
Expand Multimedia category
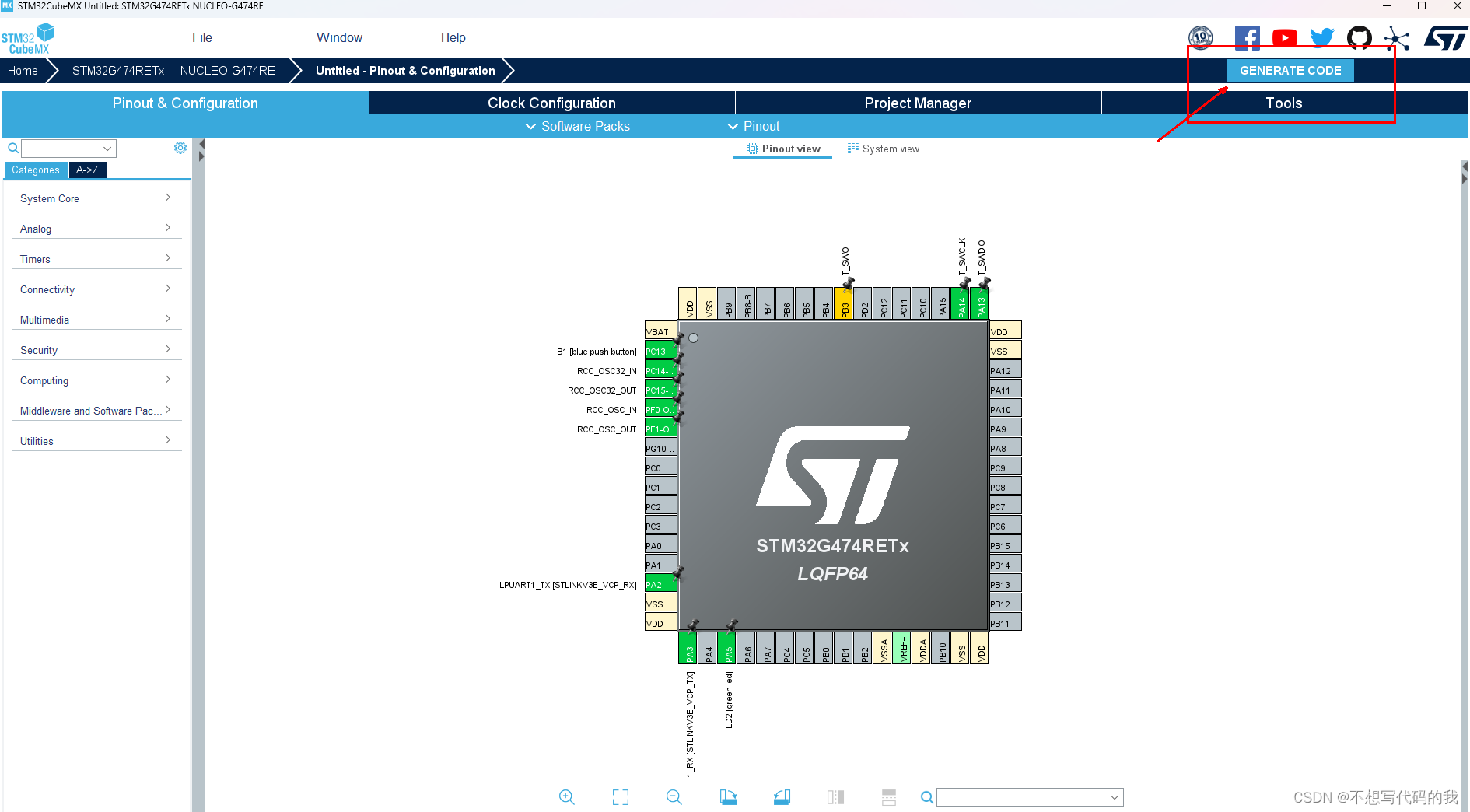tap(96, 320)
